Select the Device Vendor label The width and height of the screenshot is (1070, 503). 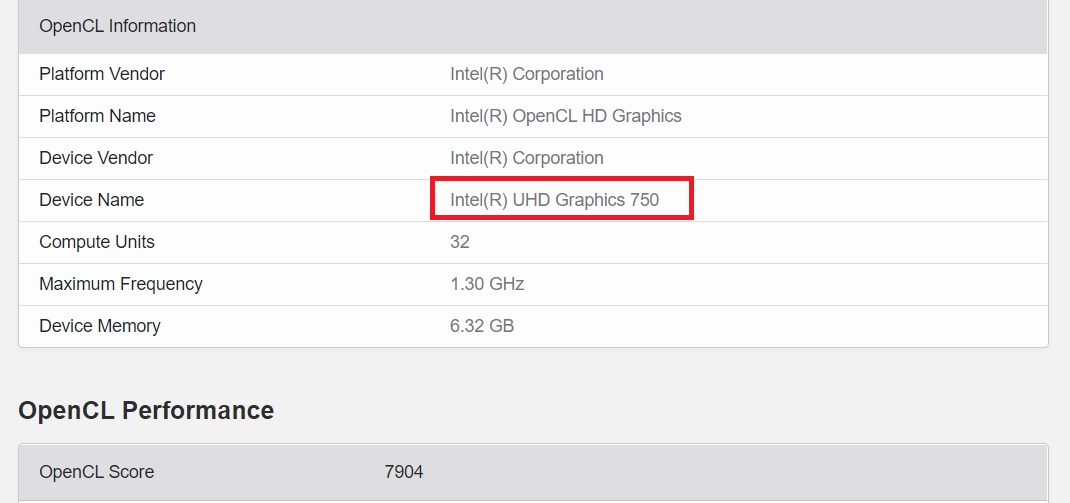click(96, 158)
